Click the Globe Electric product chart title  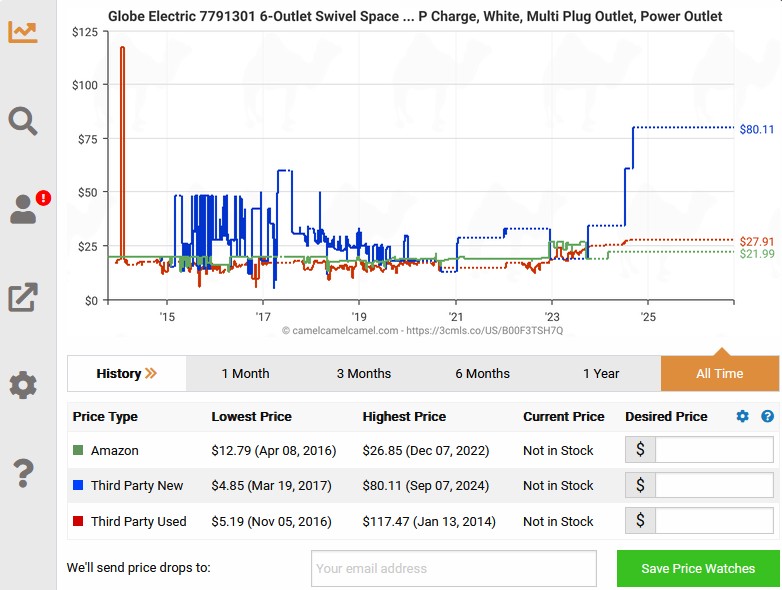tap(415, 16)
